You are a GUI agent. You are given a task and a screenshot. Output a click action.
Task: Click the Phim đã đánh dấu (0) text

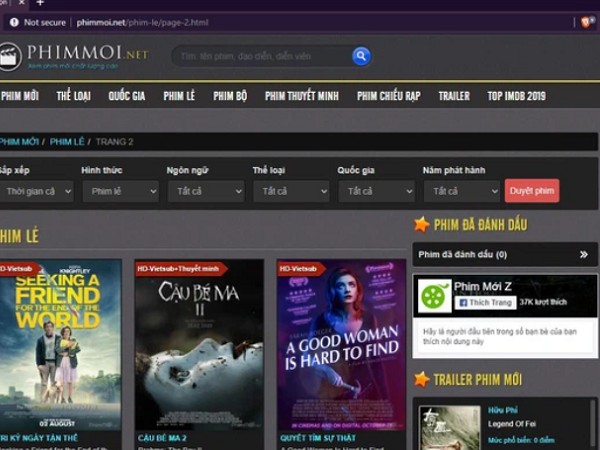tap(463, 254)
